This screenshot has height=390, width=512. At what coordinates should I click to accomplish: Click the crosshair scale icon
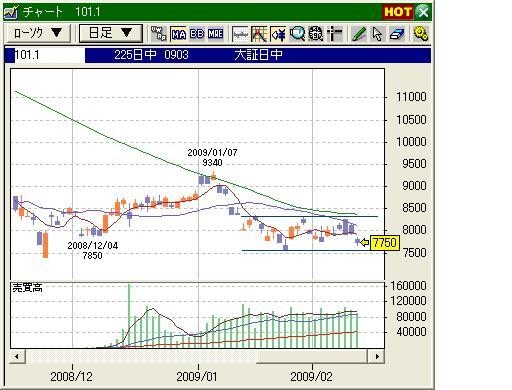click(x=334, y=34)
